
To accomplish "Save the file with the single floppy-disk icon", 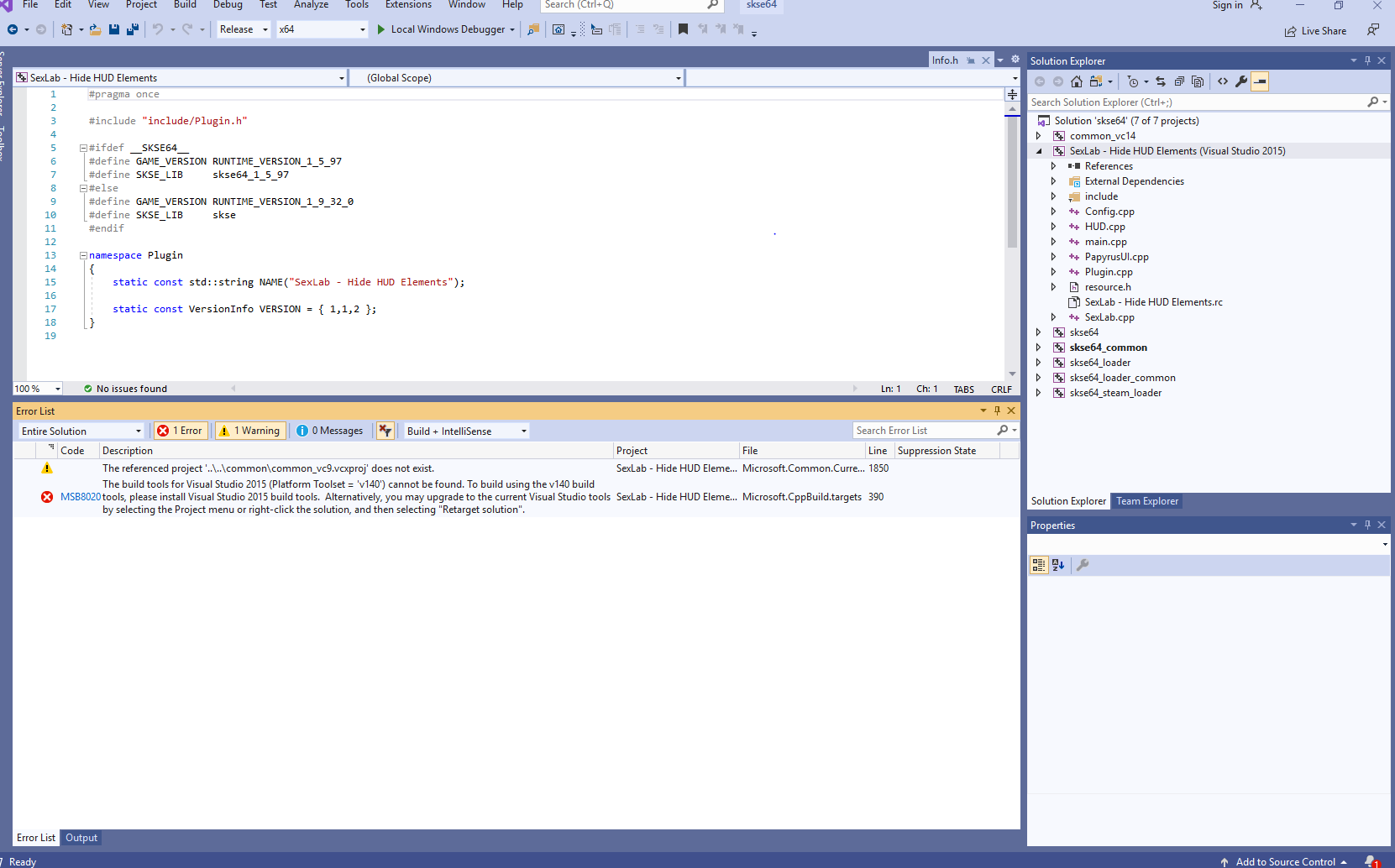I will point(114,29).
